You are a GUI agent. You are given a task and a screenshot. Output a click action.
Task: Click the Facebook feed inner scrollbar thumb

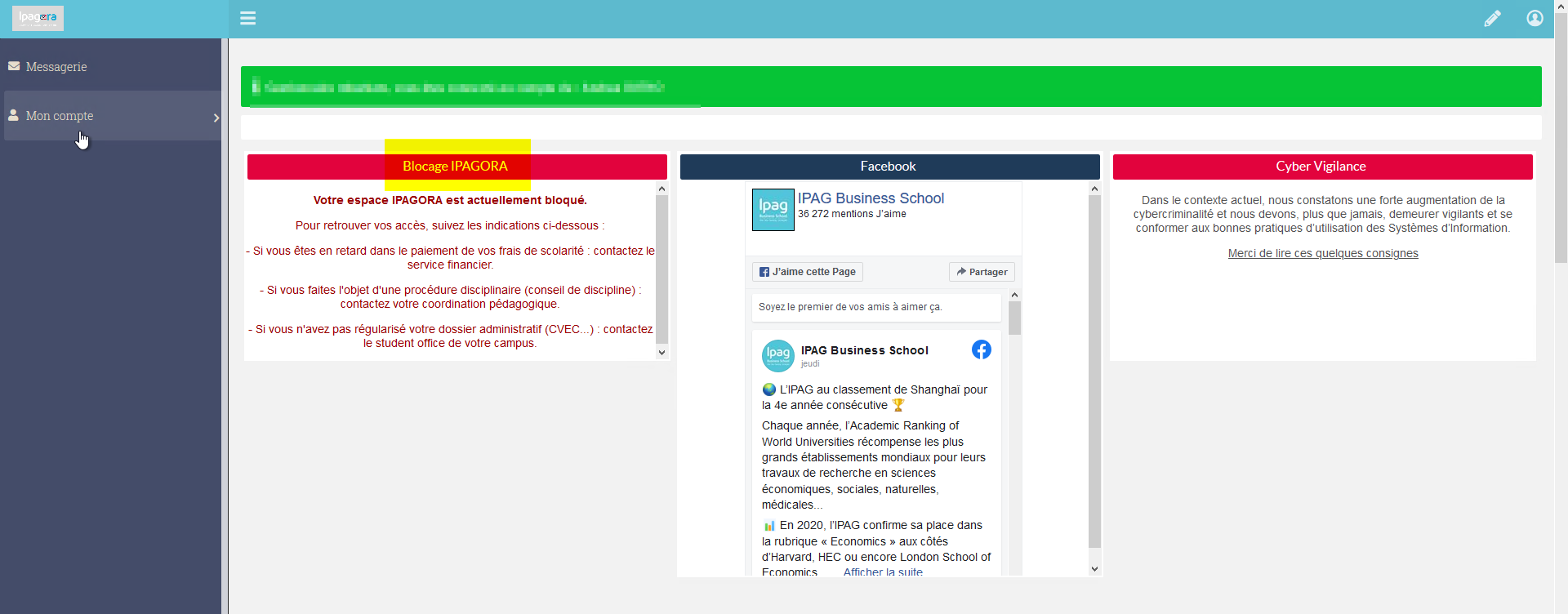point(1014,318)
